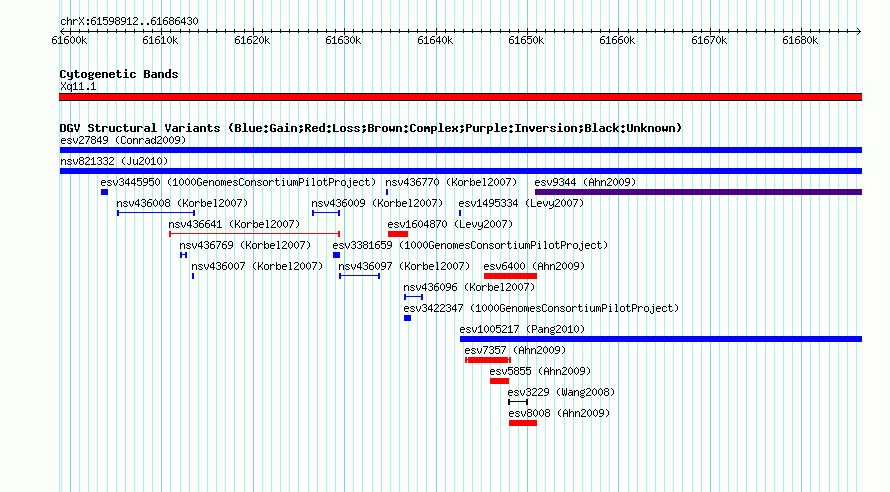Select the blue esv27849 gain bar
Screen dimensions: 890x492
click(461, 150)
